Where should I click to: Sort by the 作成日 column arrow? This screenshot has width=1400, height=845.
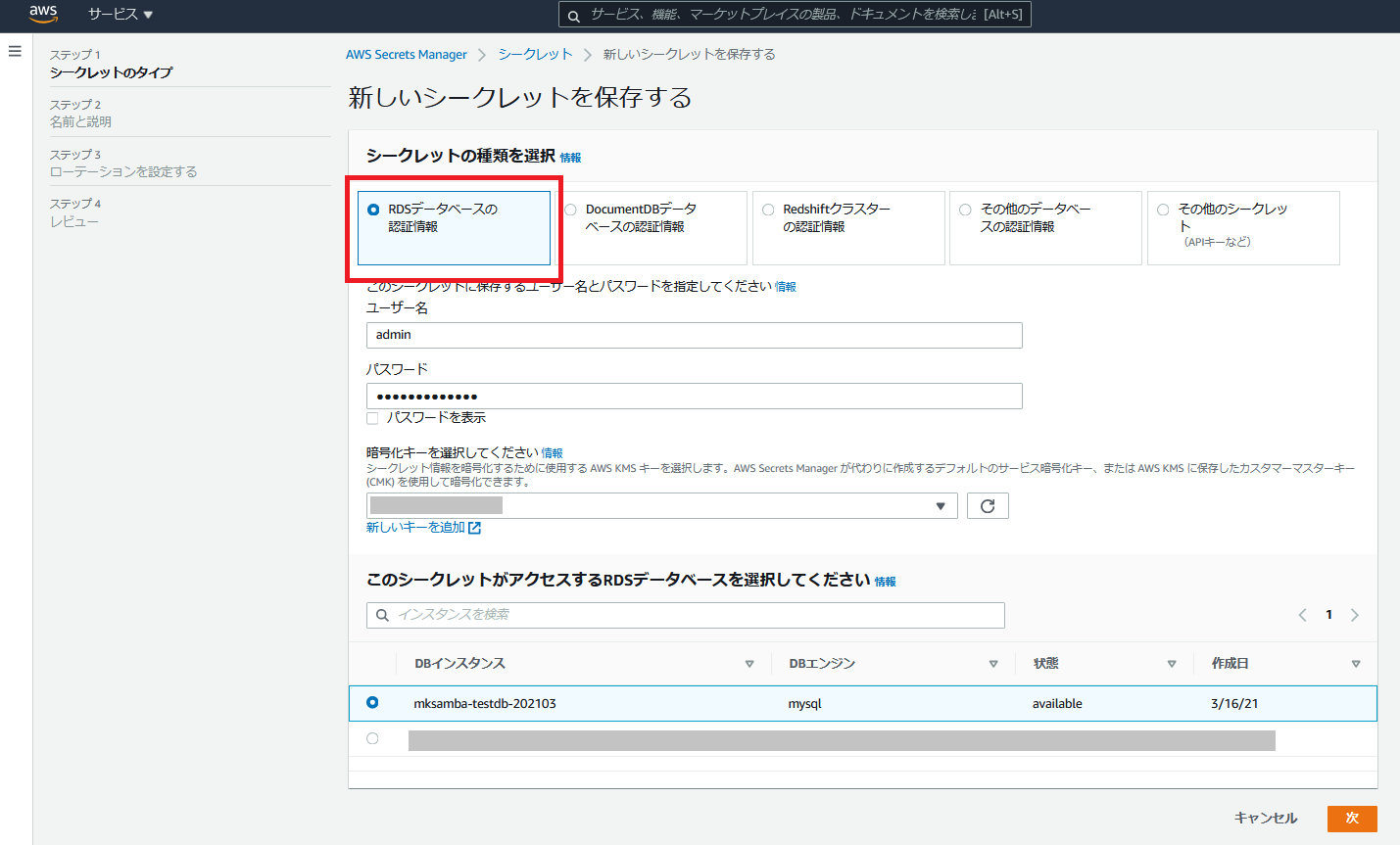[x=1356, y=664]
